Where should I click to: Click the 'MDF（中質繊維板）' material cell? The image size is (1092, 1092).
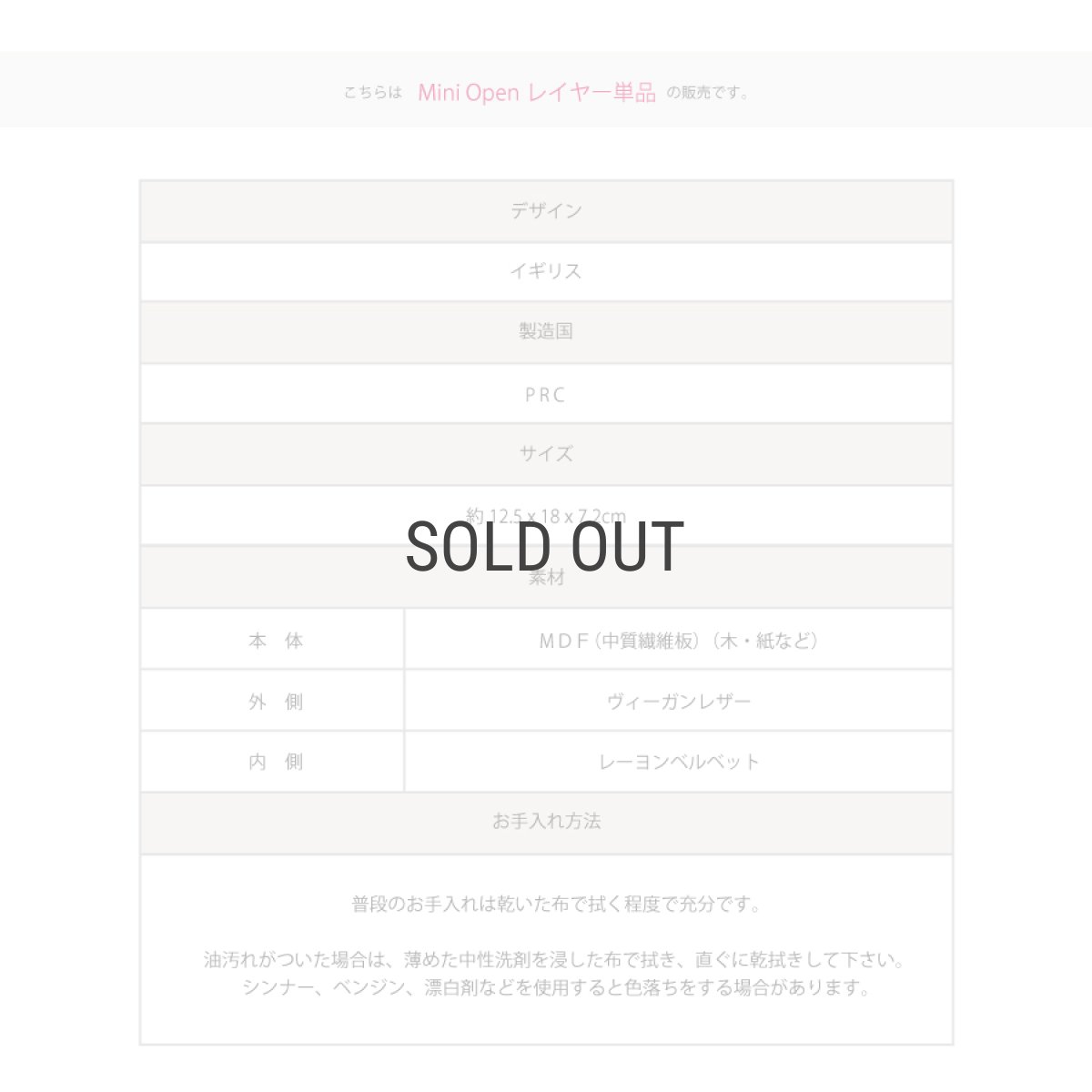(x=678, y=641)
